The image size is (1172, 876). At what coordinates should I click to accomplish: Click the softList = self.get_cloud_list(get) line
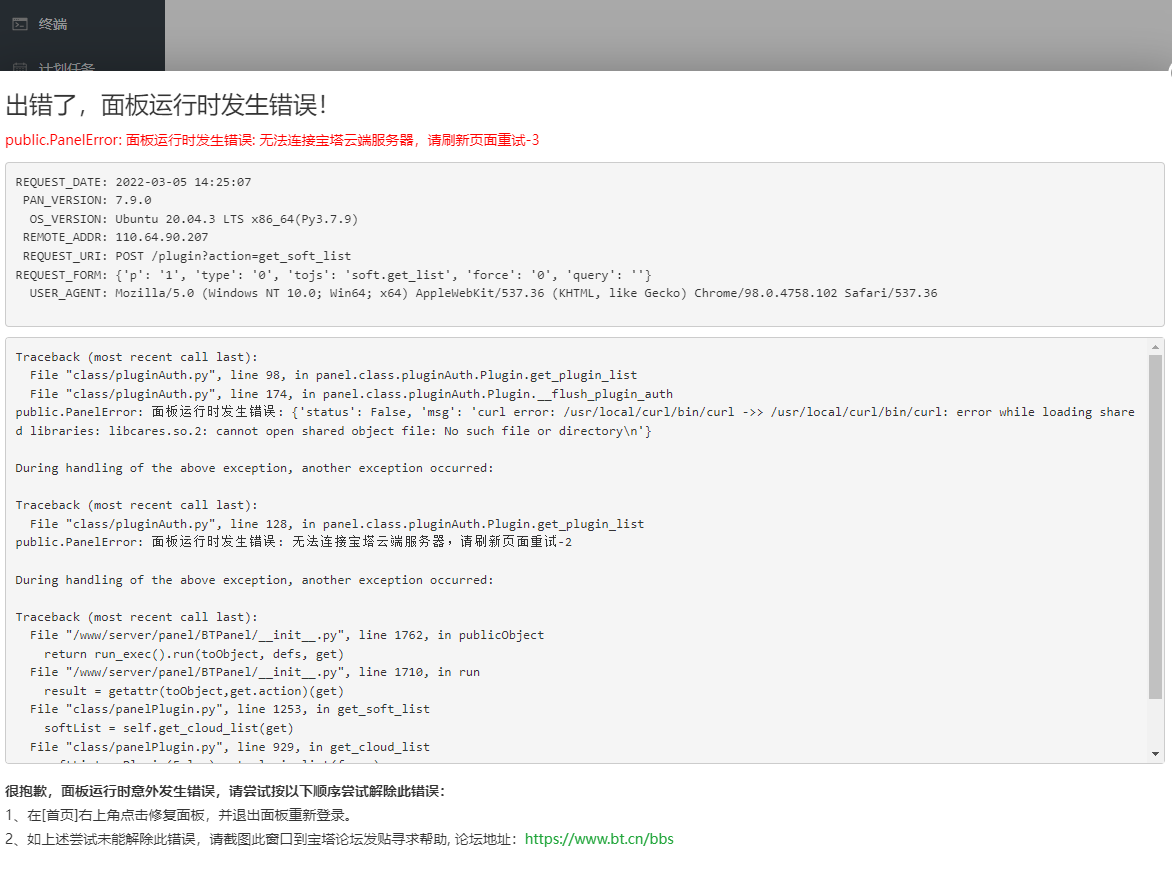pos(169,728)
